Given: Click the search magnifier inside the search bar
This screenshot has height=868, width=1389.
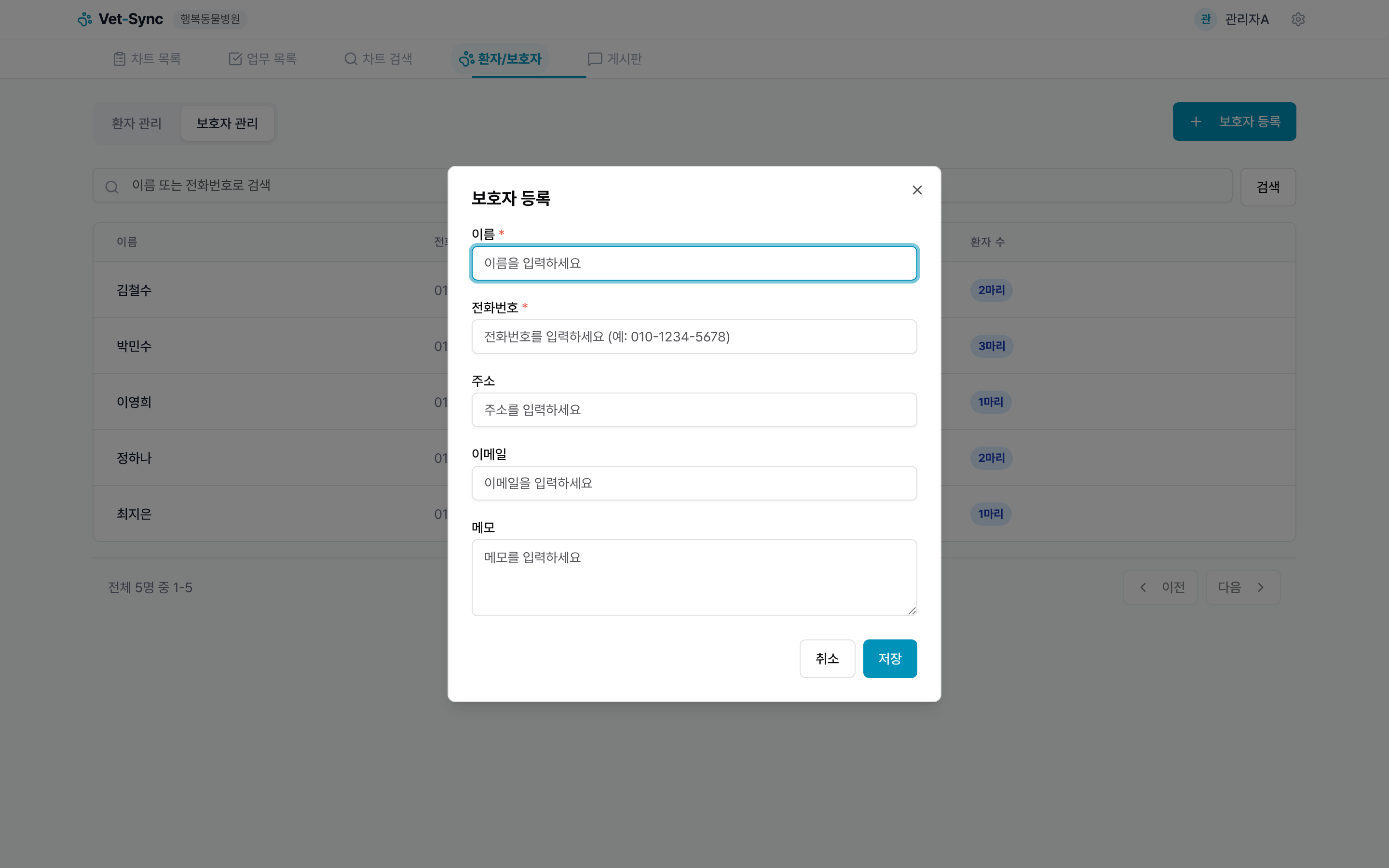Looking at the screenshot, I should [112, 186].
